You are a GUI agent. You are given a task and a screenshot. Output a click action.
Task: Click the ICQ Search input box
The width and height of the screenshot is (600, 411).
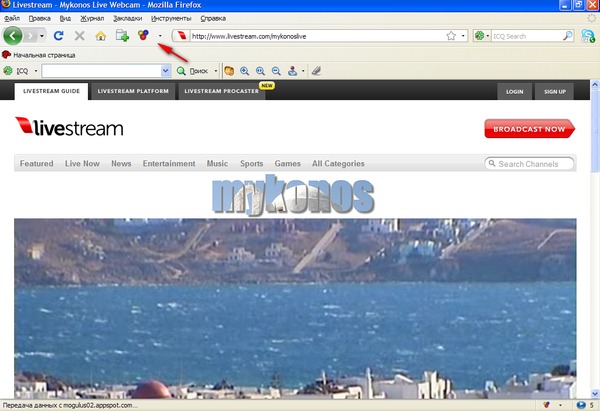click(527, 36)
